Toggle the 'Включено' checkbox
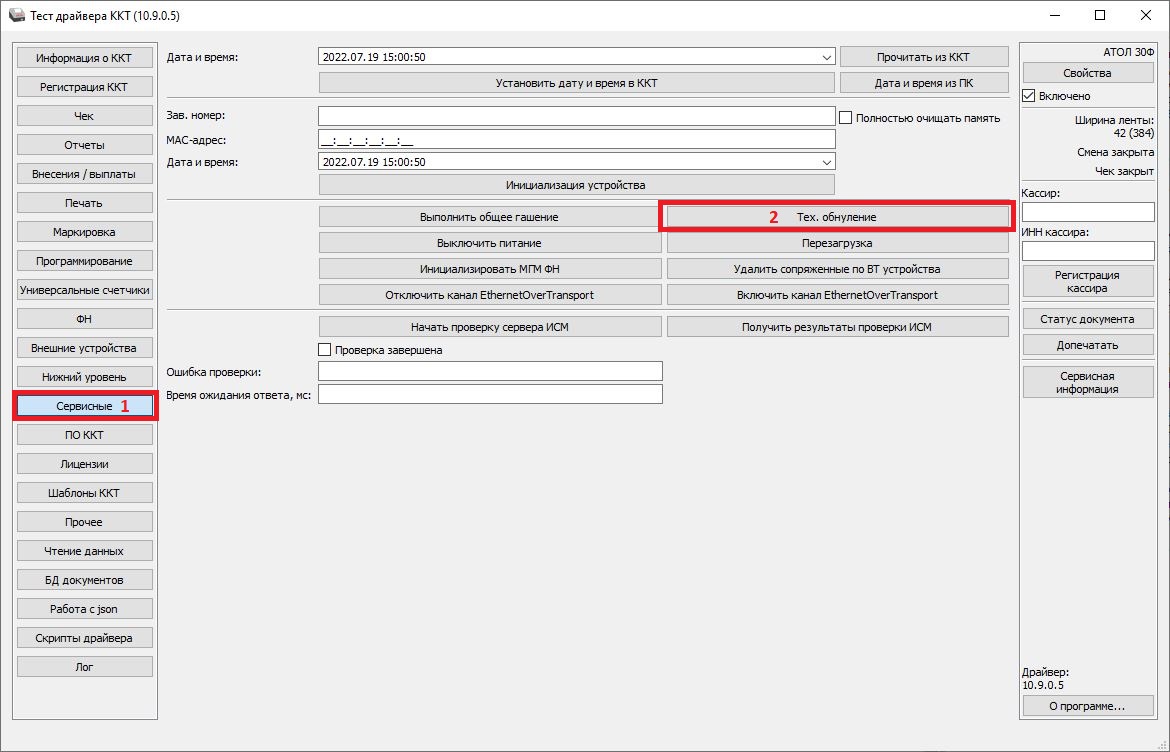 [1029, 96]
